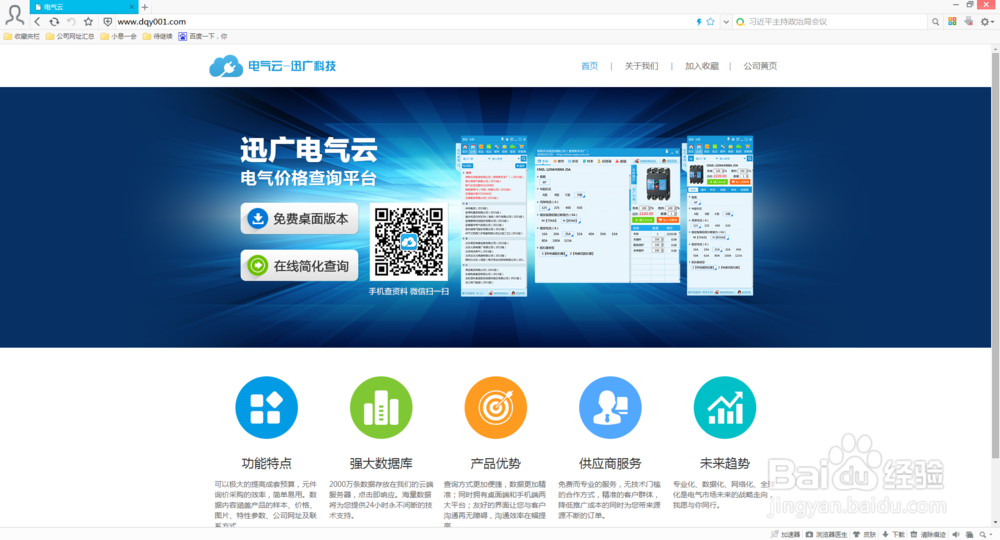Reload the page with the refresh icon
Screen dimensions: 1000x540
click(54, 22)
